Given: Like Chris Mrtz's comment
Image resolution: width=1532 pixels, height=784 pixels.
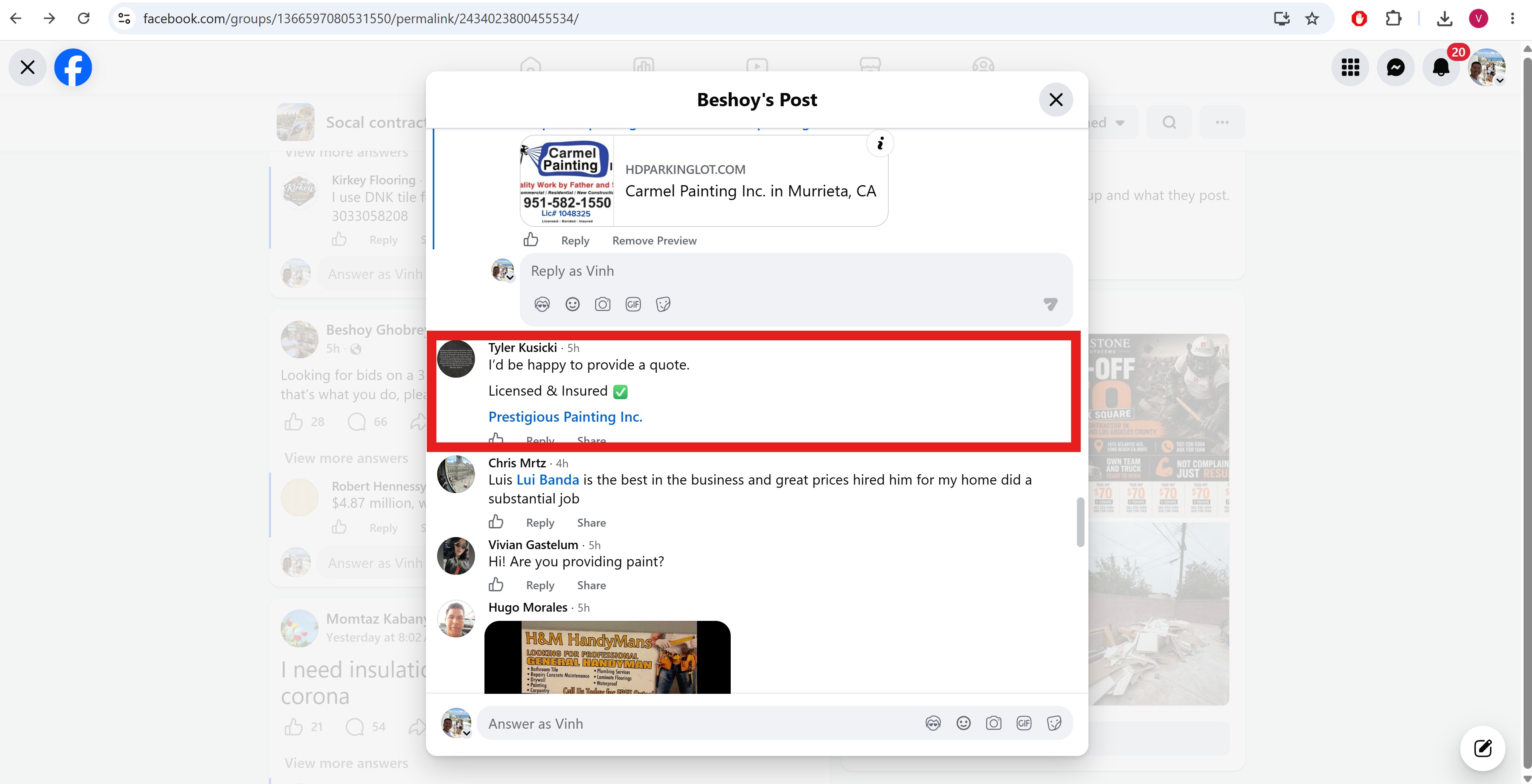Looking at the screenshot, I should coord(495,522).
